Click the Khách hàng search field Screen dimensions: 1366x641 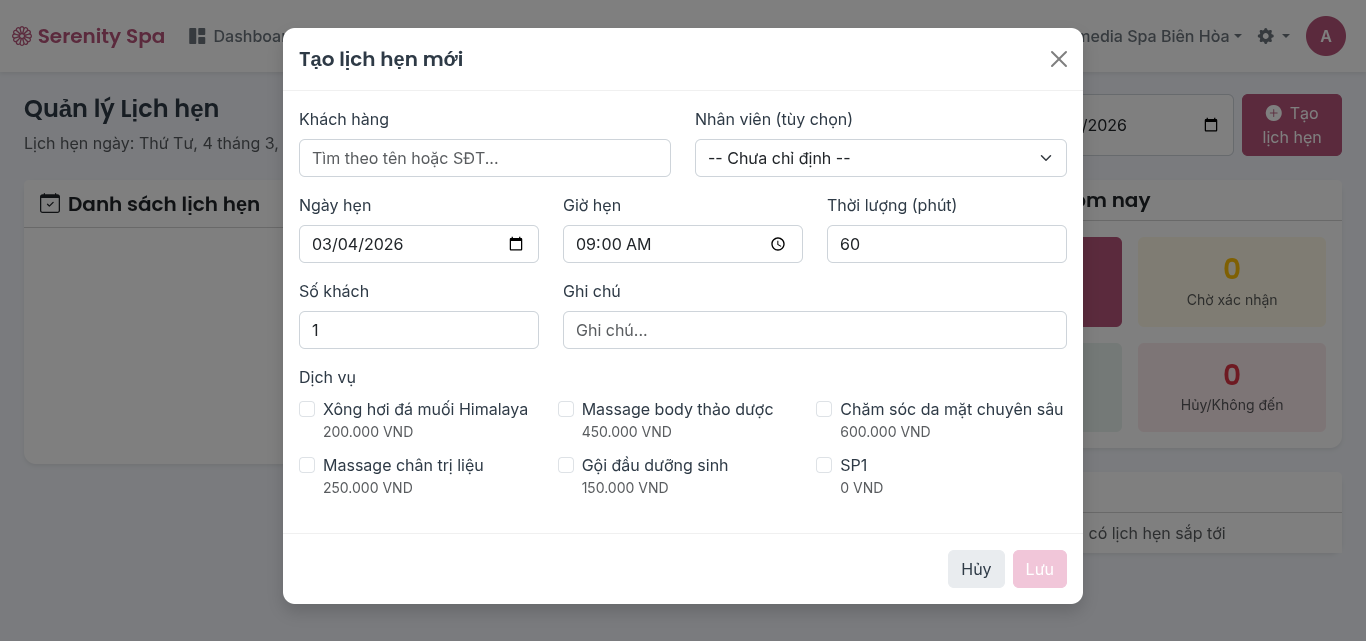(x=484, y=158)
